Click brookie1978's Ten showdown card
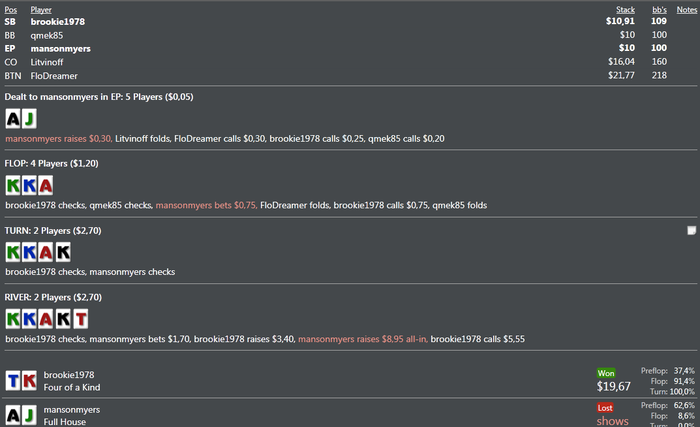The image size is (700, 427). [x=13, y=380]
